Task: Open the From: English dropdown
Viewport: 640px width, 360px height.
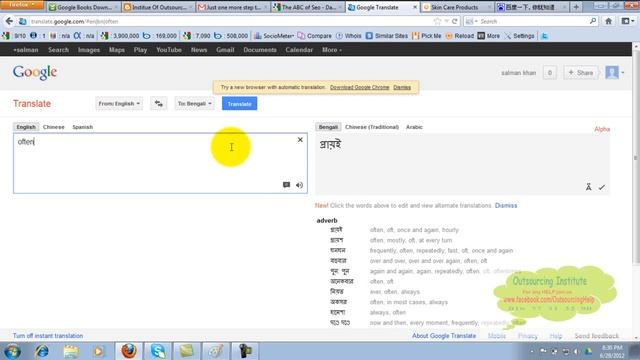Action: [x=119, y=104]
